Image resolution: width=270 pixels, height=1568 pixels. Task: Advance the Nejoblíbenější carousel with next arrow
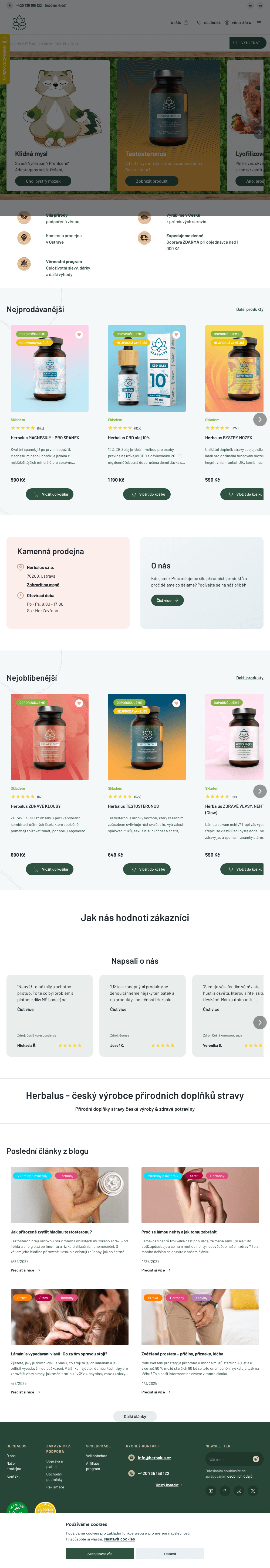click(260, 791)
